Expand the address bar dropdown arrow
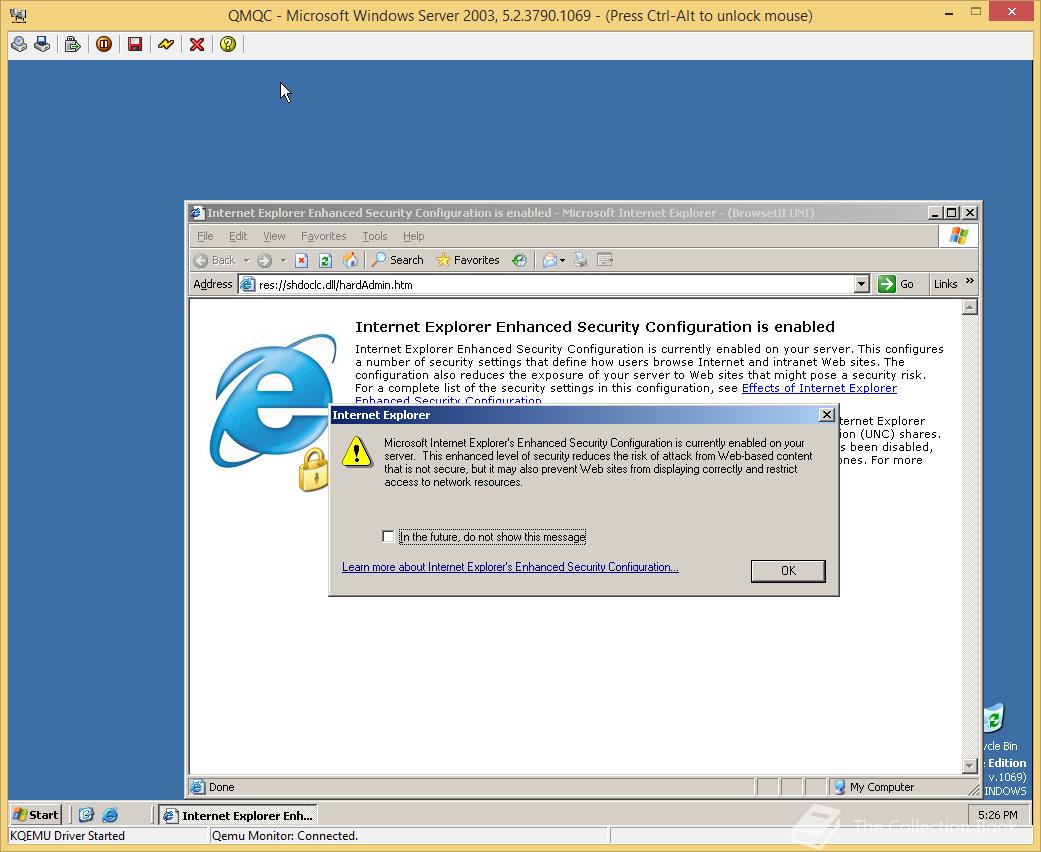Screen dimensions: 1041x852 862,285
